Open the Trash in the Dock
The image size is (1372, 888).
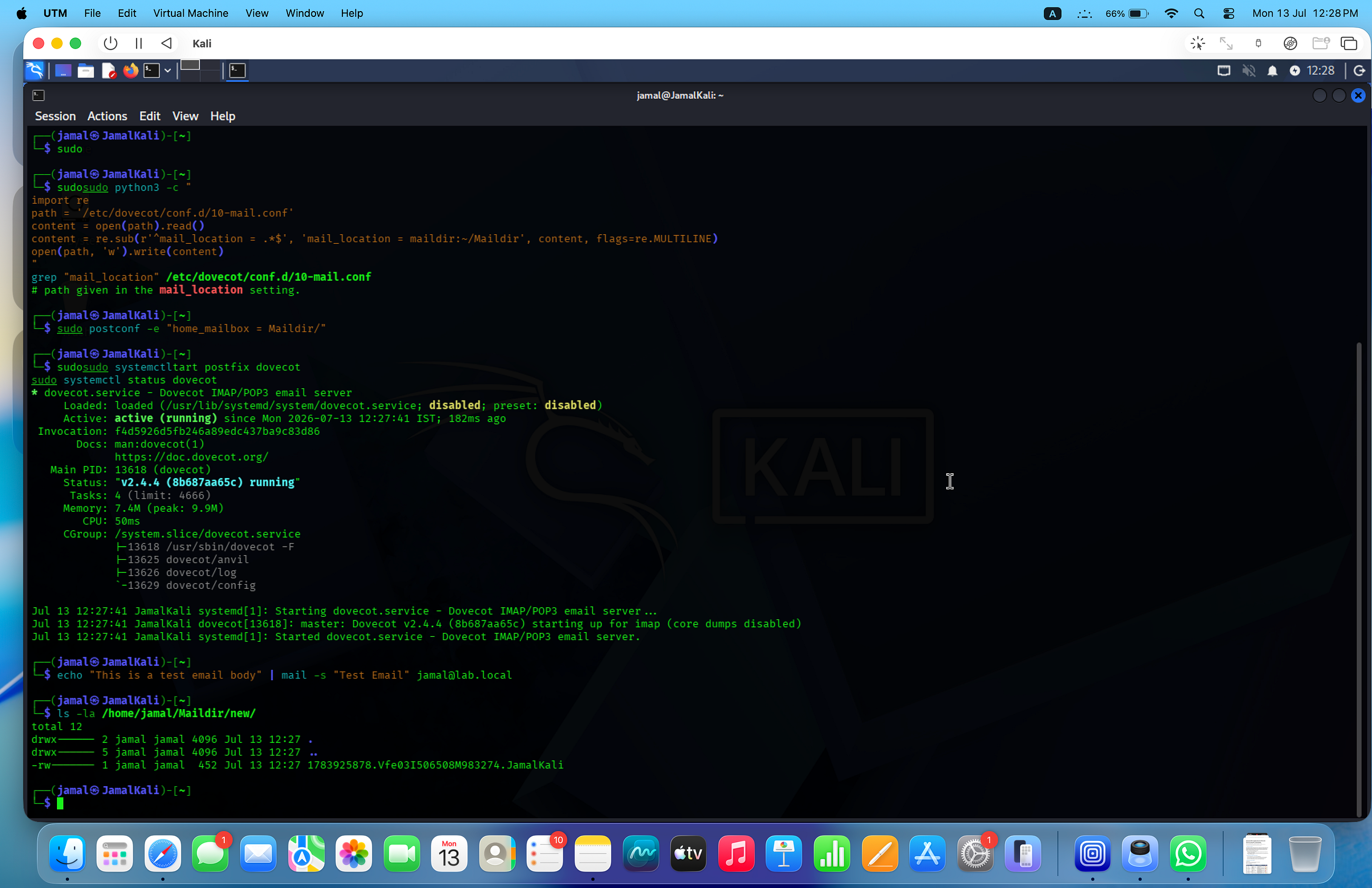coord(1305,854)
